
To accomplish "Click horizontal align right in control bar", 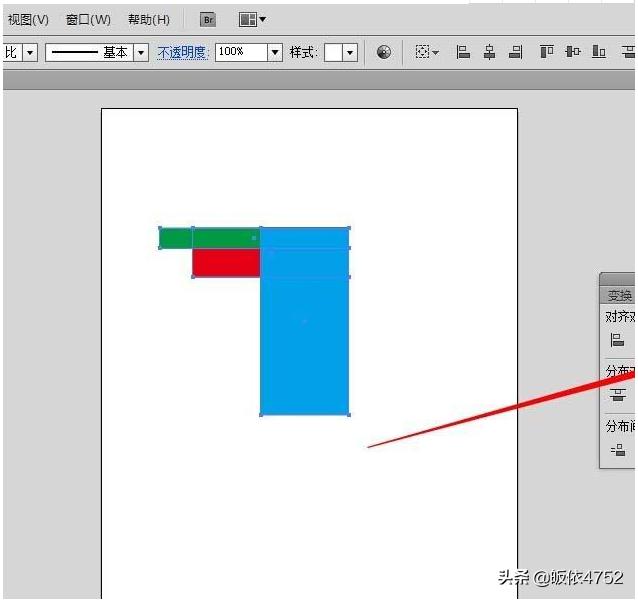I will 516,52.
